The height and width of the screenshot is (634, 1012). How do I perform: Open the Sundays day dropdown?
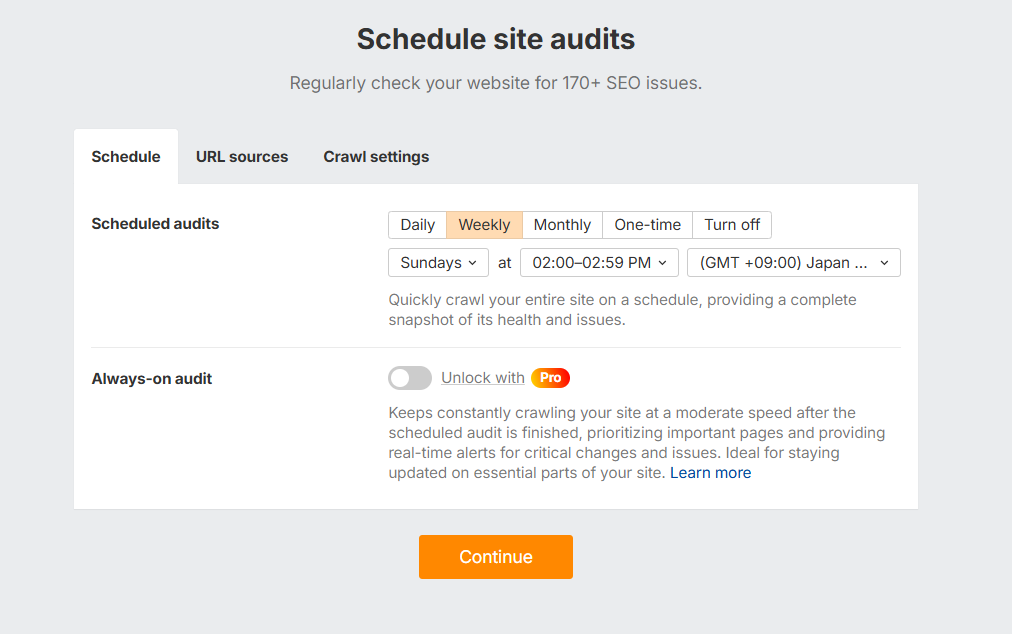pos(438,263)
